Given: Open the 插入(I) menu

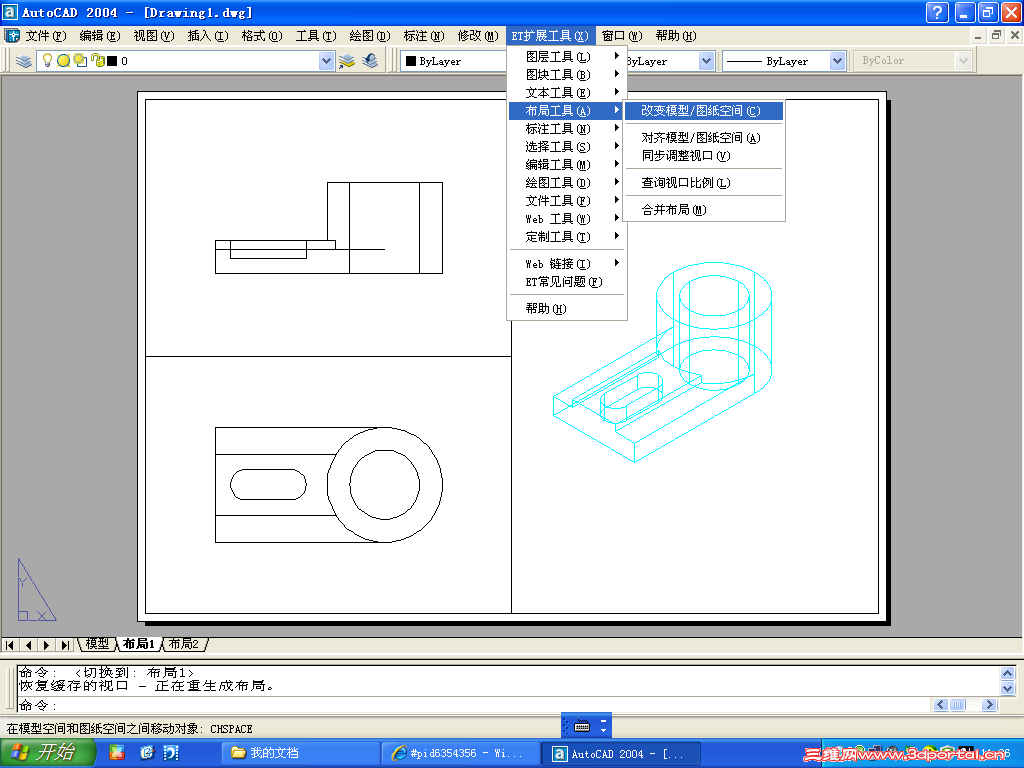Looking at the screenshot, I should (208, 36).
